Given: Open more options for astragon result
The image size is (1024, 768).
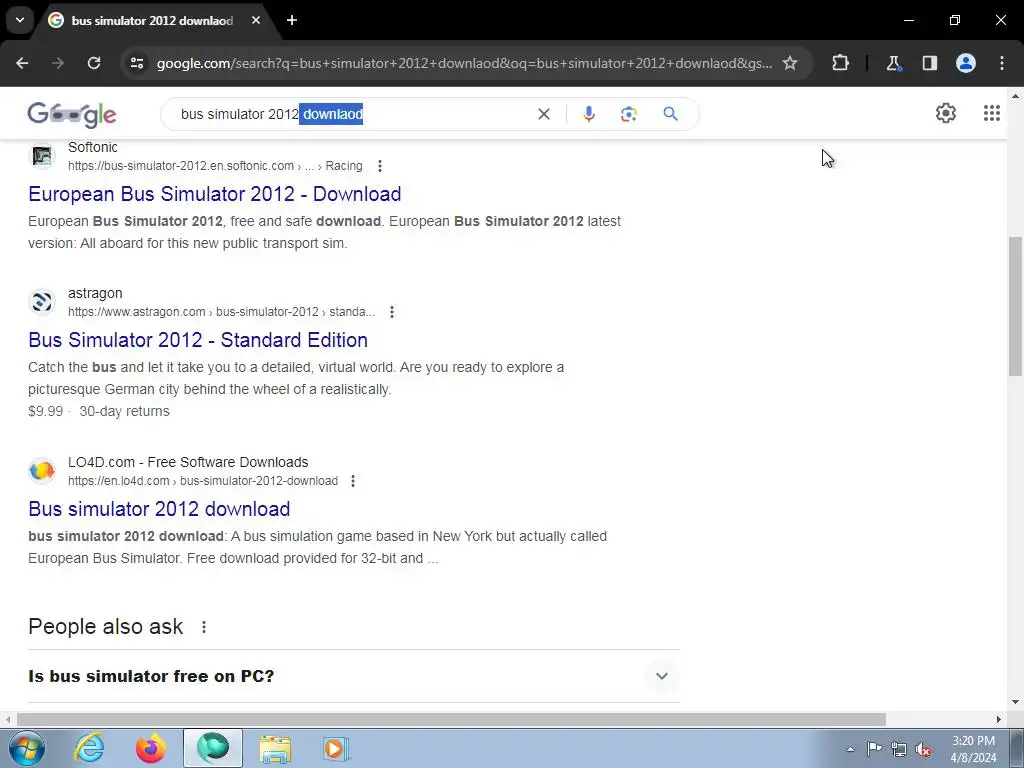Looking at the screenshot, I should pyautogui.click(x=392, y=312).
